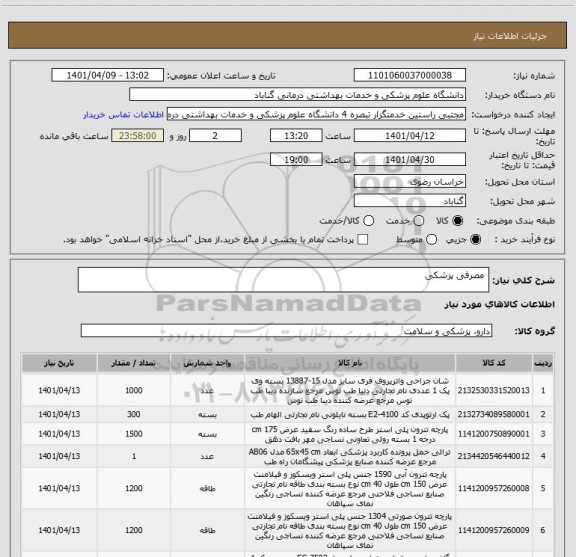Click the need number field 1101060037000038

coord(410,75)
